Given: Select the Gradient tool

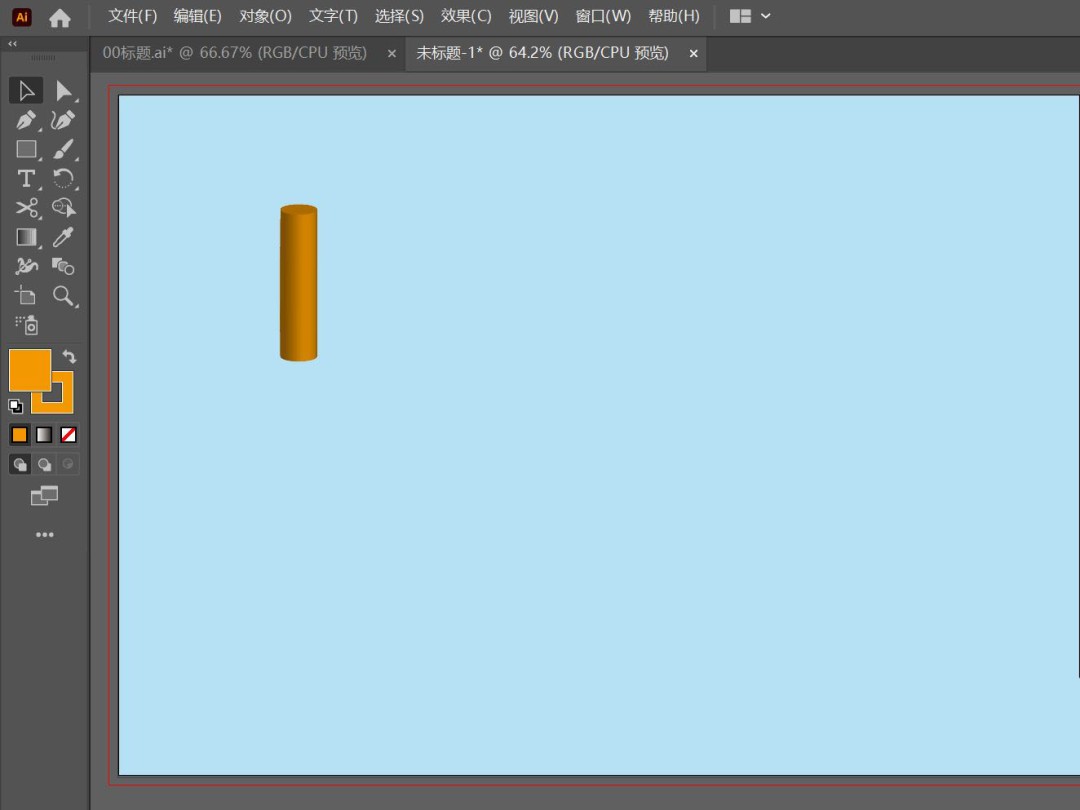Looking at the screenshot, I should click(x=26, y=237).
